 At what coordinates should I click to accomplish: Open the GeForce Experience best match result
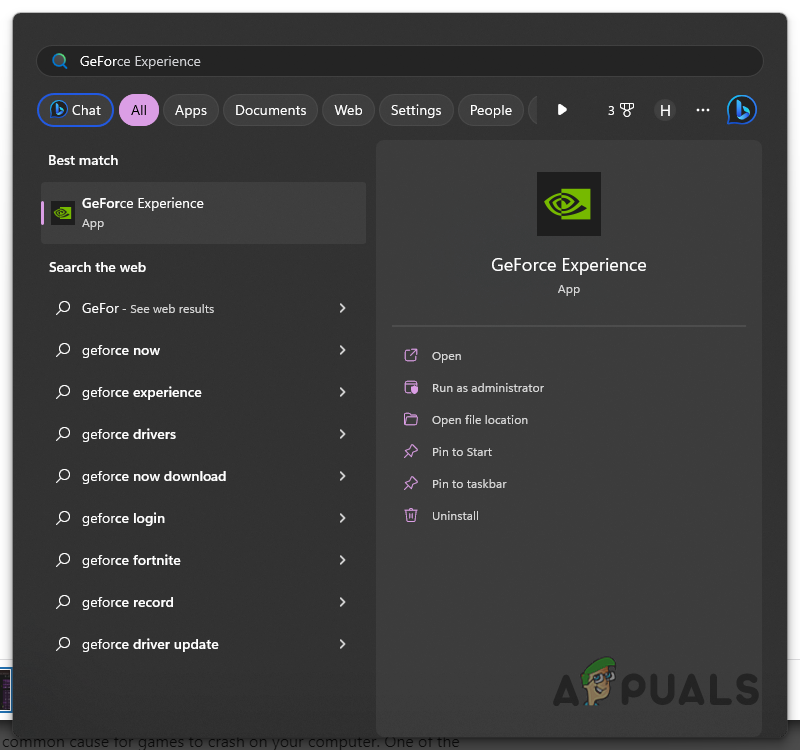[203, 213]
